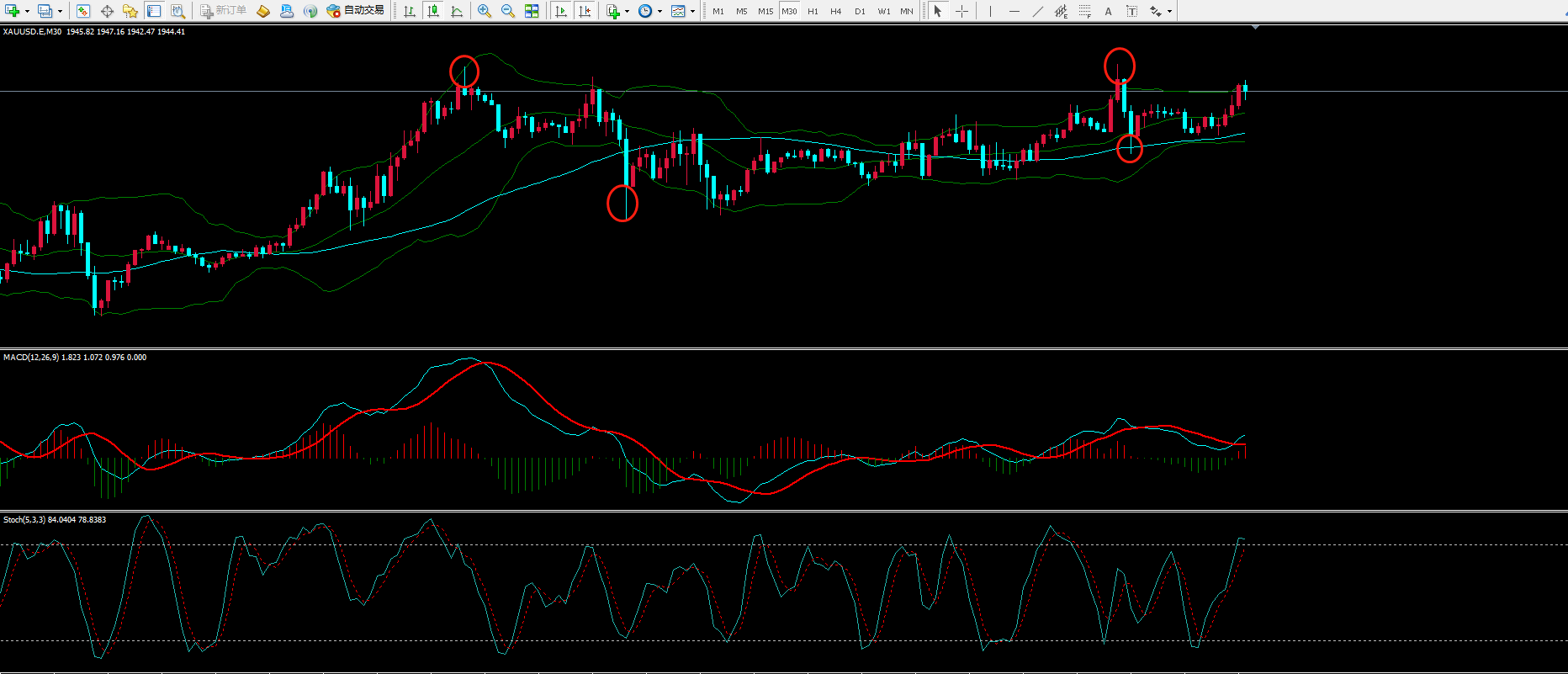1568x674 pixels.
Task: Toggle the chart auto scroll button
Action: pos(561,11)
